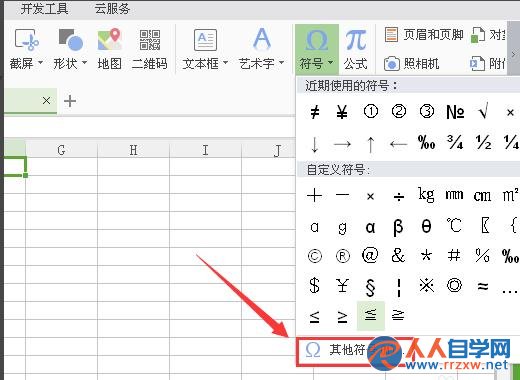Insert the one half ½ symbol
The height and width of the screenshot is (380, 520).
[x=483, y=142]
